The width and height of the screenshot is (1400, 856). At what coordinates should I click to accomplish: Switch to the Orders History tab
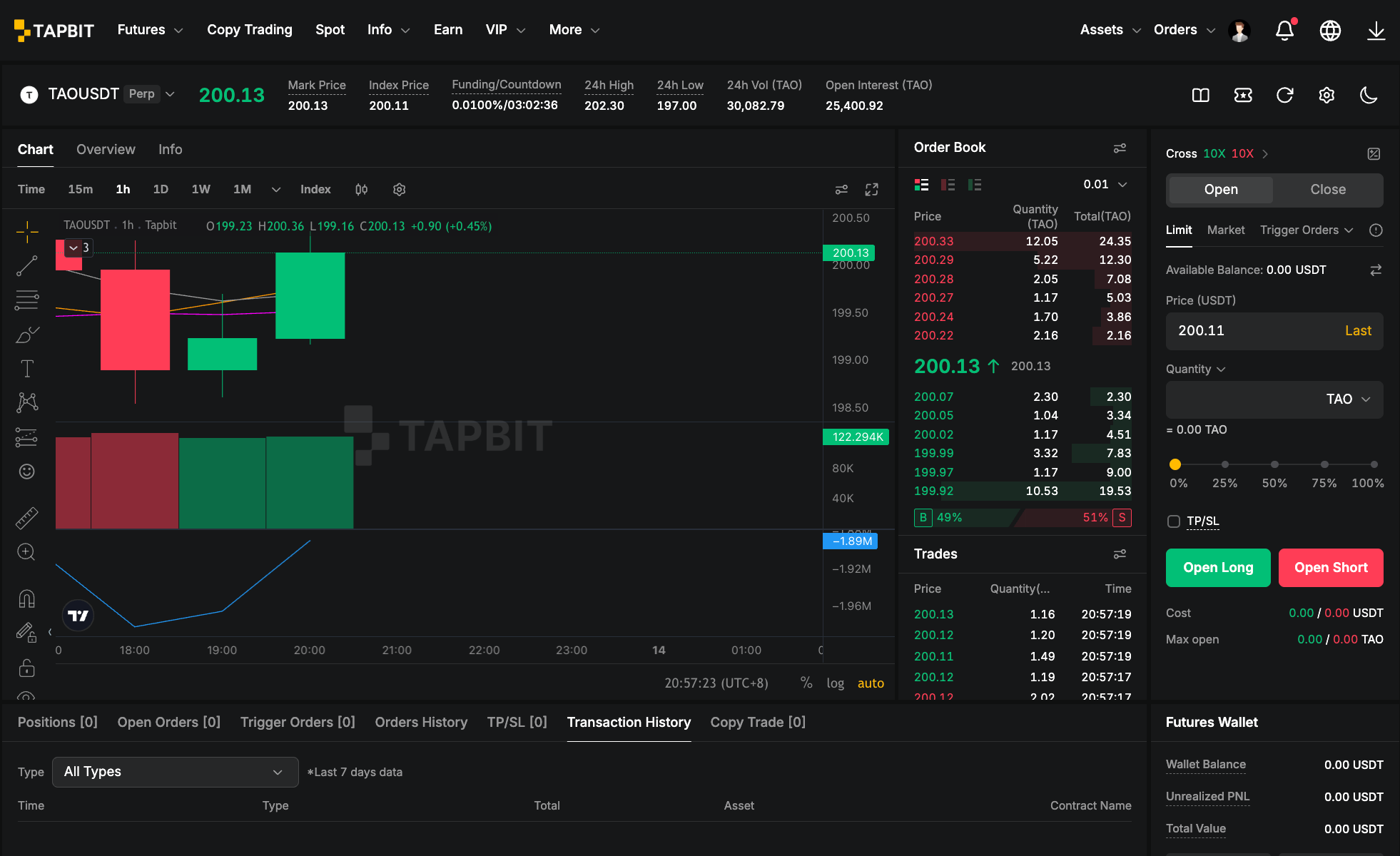(421, 722)
